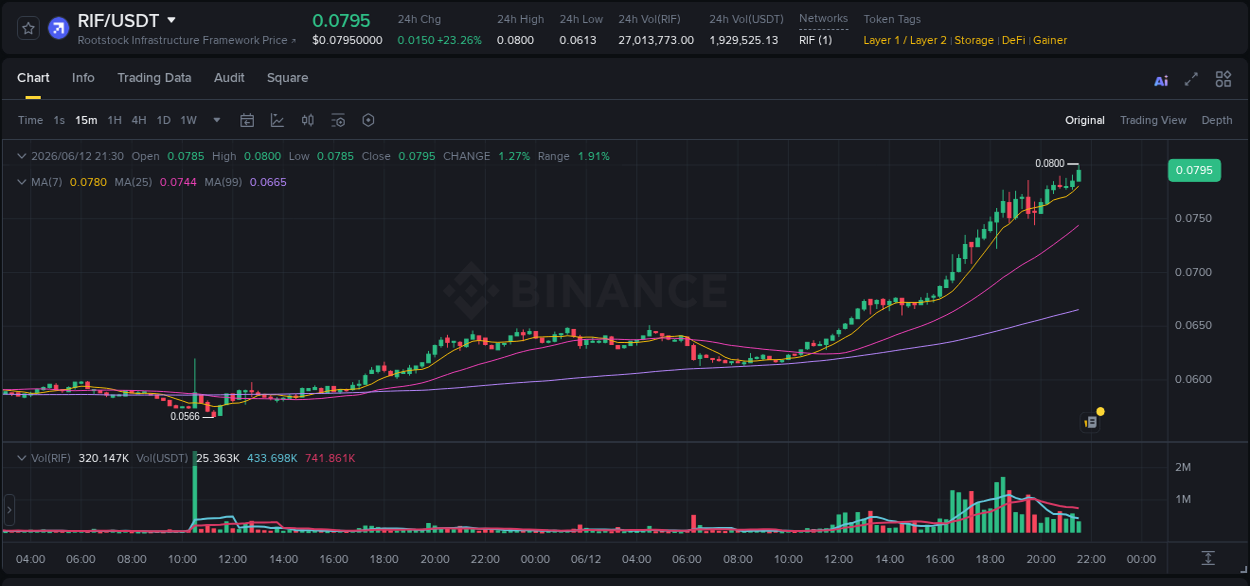
Task: Select the Time line chart interval
Action: click(30, 120)
